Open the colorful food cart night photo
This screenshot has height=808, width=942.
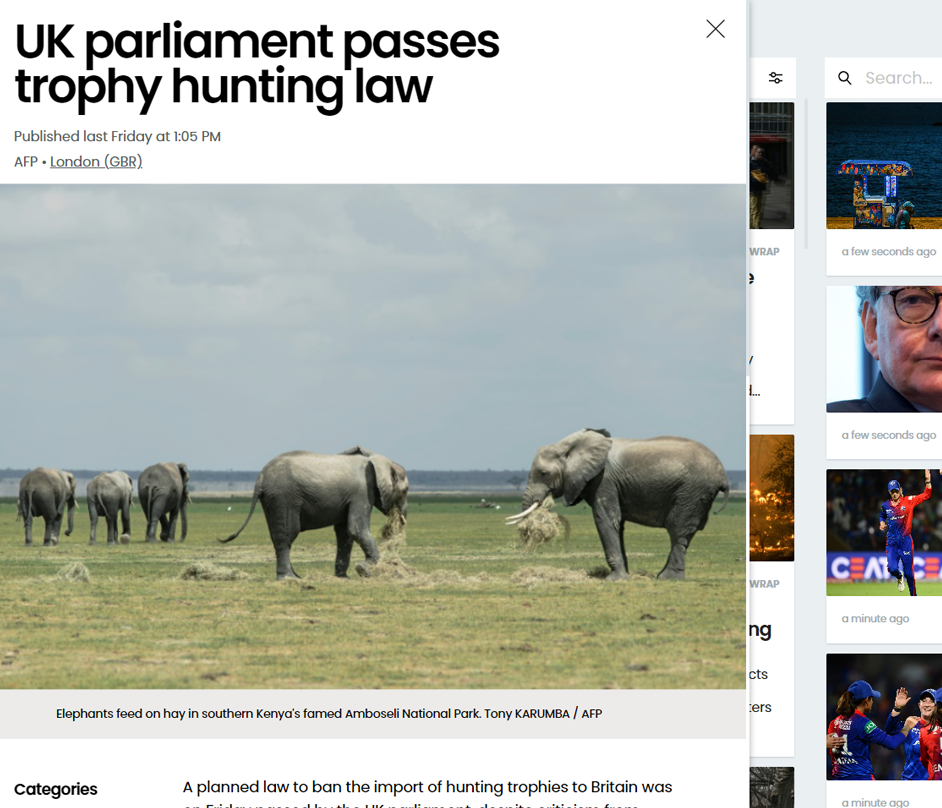[884, 166]
